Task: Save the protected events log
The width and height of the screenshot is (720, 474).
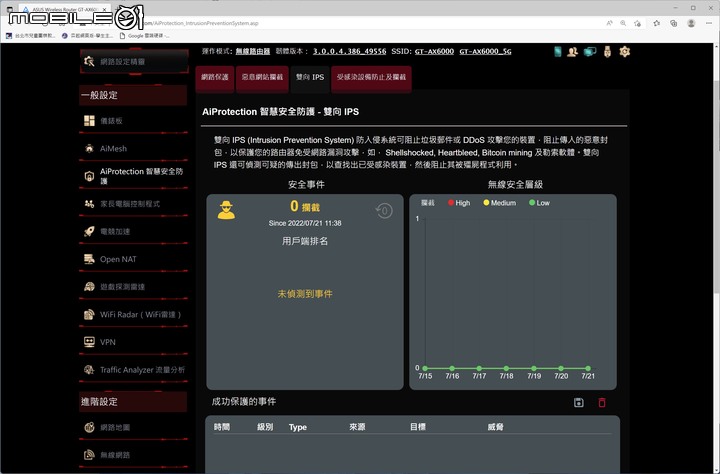Action: [579, 402]
